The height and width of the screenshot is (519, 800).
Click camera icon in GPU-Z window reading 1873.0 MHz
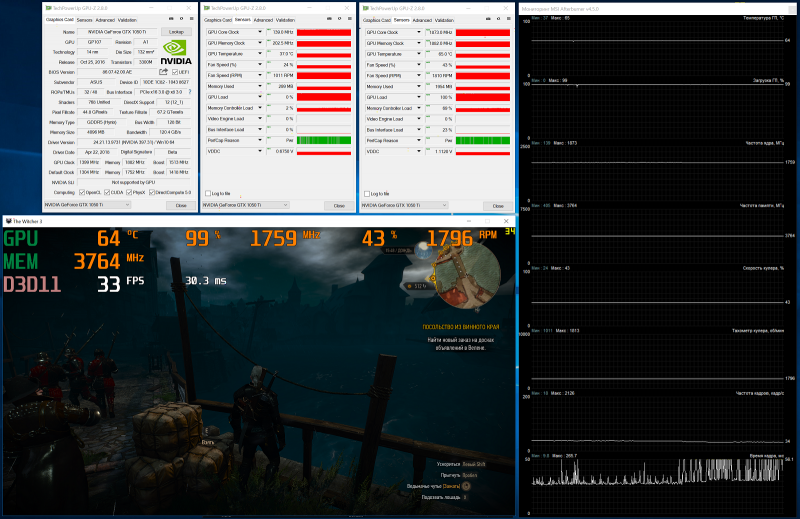click(488, 18)
